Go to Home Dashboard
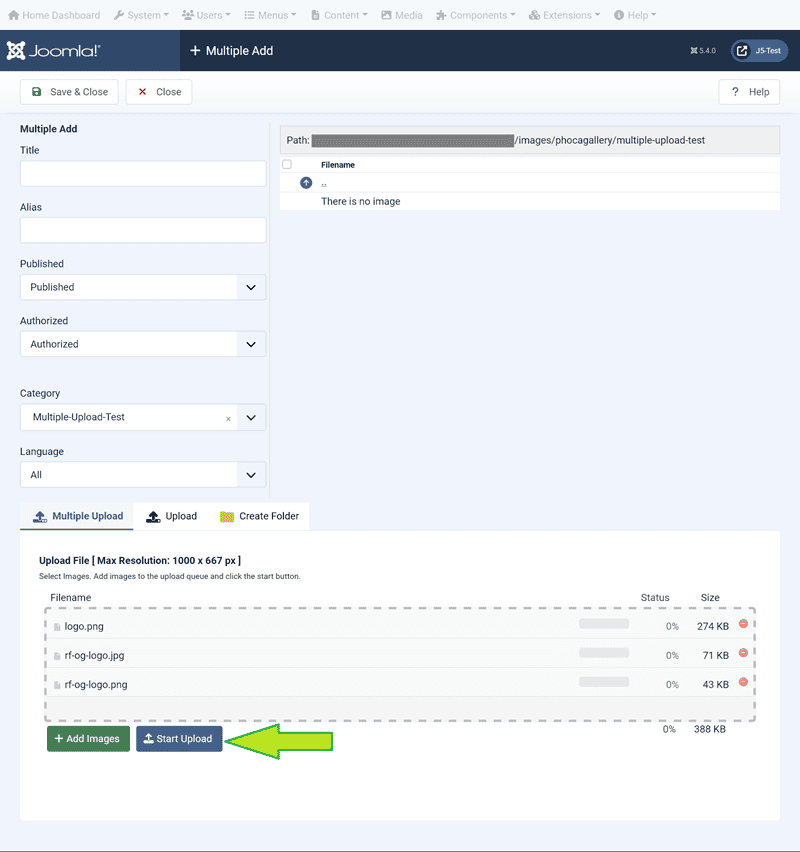 [x=54, y=15]
